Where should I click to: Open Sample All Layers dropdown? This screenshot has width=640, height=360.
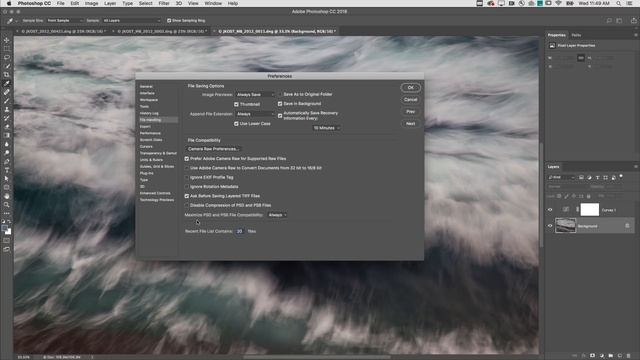pyautogui.click(x=131, y=20)
